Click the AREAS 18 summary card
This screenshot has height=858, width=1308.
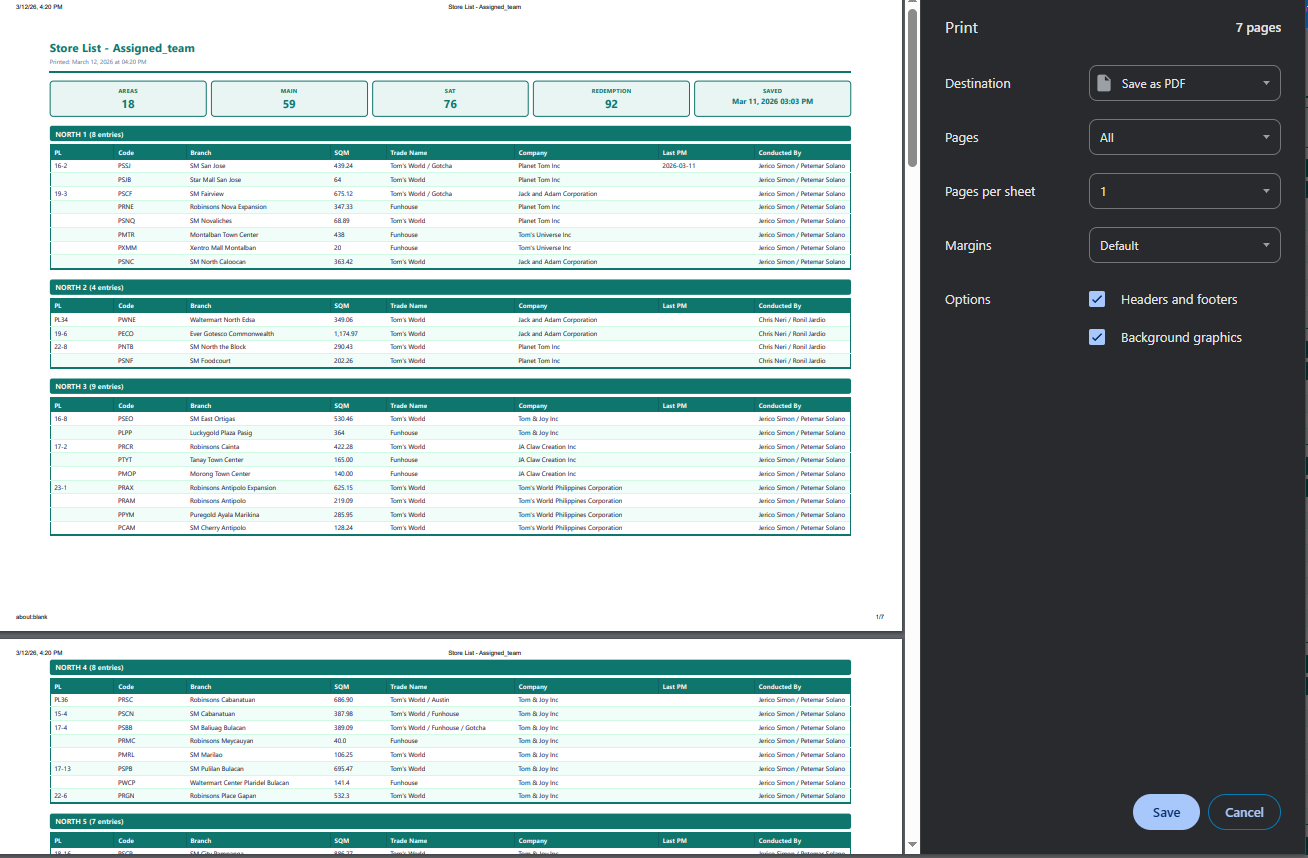(128, 99)
